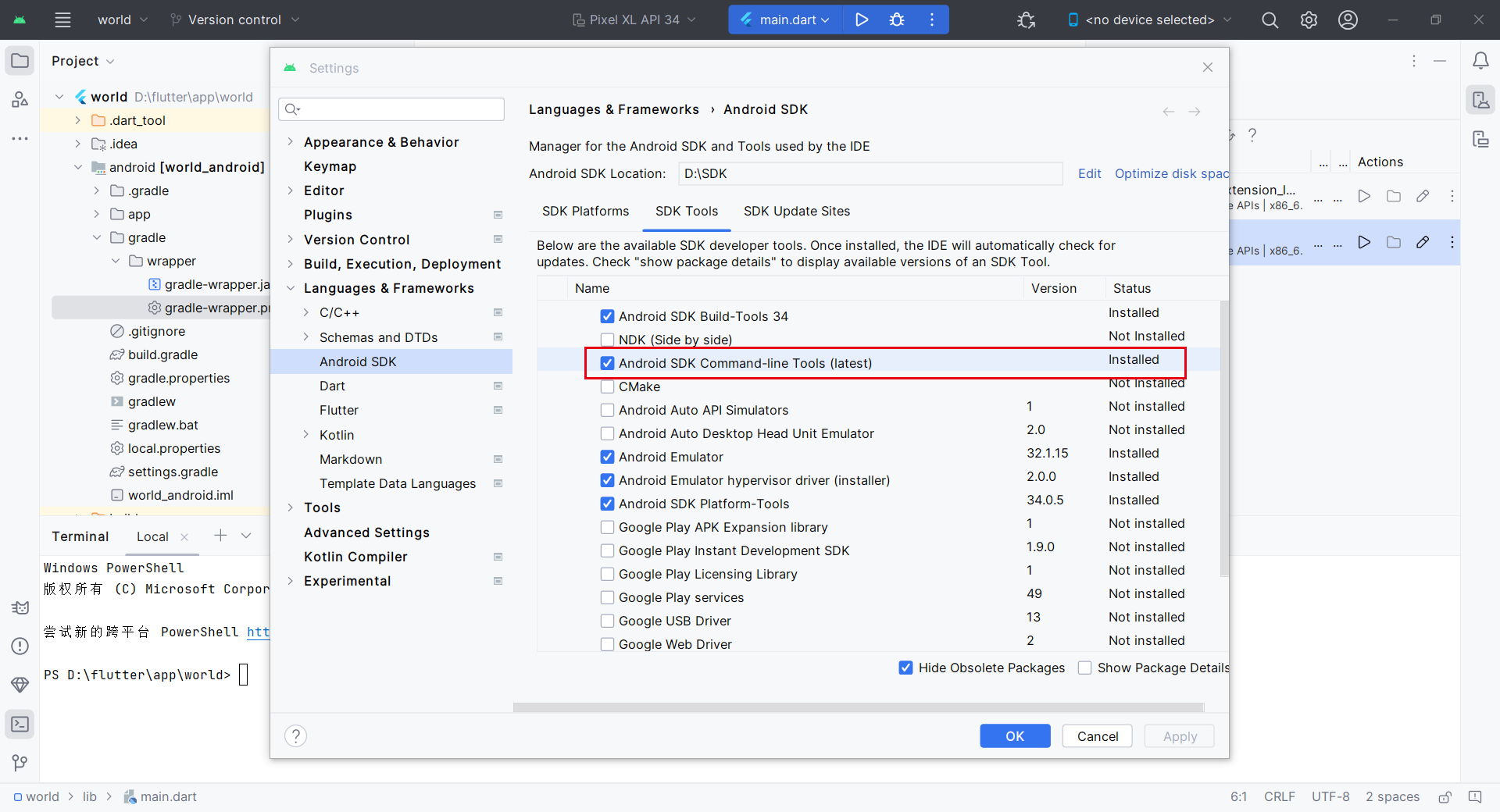Enable Show Package Details
This screenshot has height=812, width=1500.
[1084, 668]
